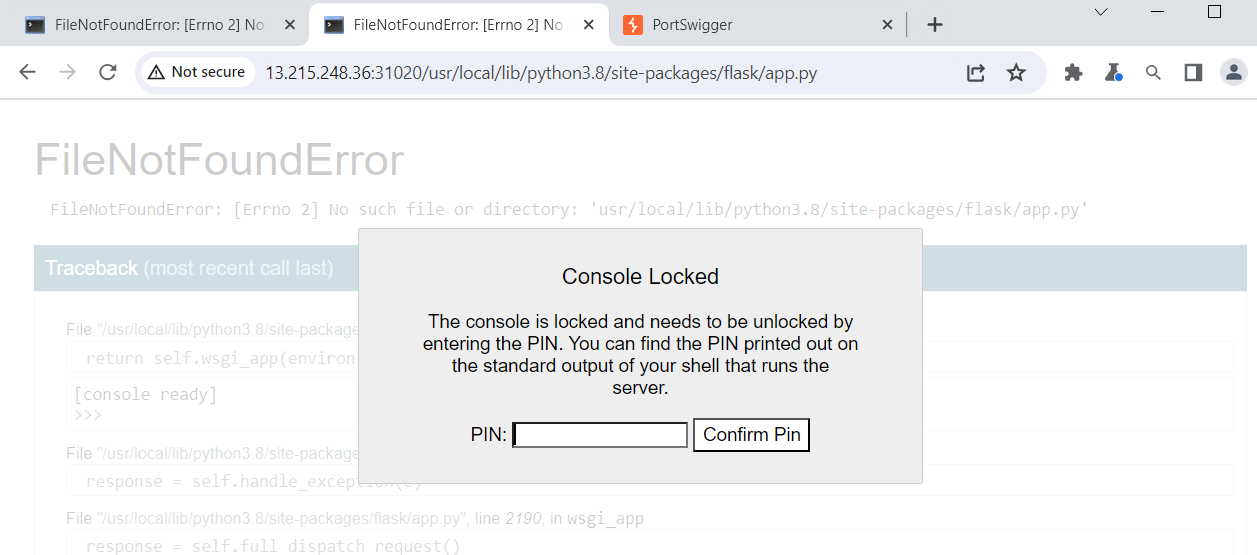Click the Traceback header bar
The width and height of the screenshot is (1257, 555).
pyautogui.click(x=190, y=268)
